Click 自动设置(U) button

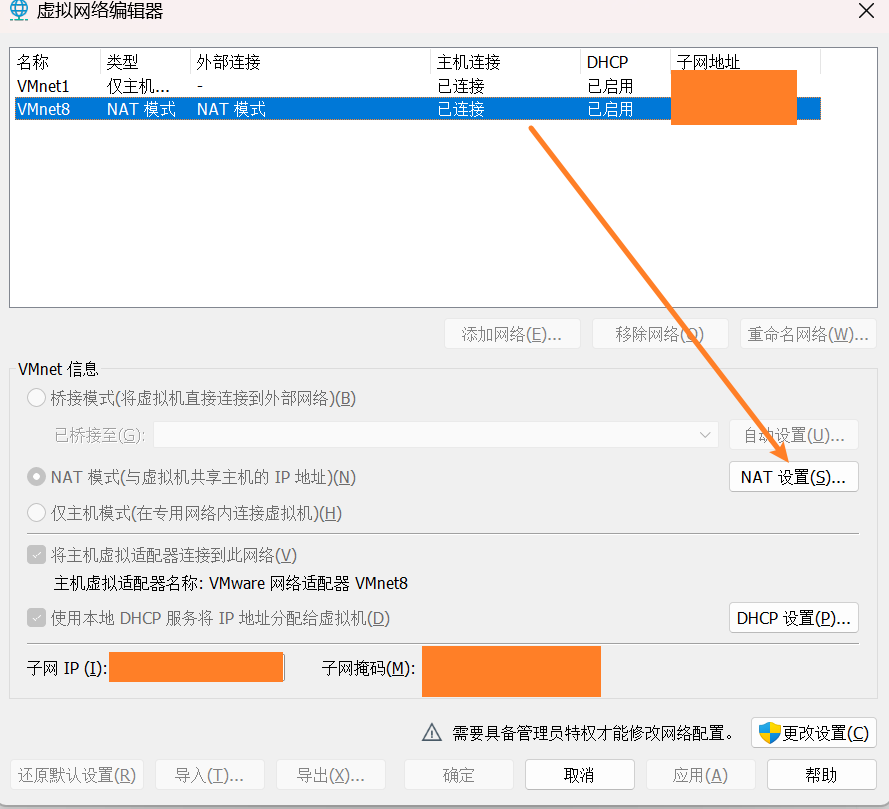(x=793, y=435)
